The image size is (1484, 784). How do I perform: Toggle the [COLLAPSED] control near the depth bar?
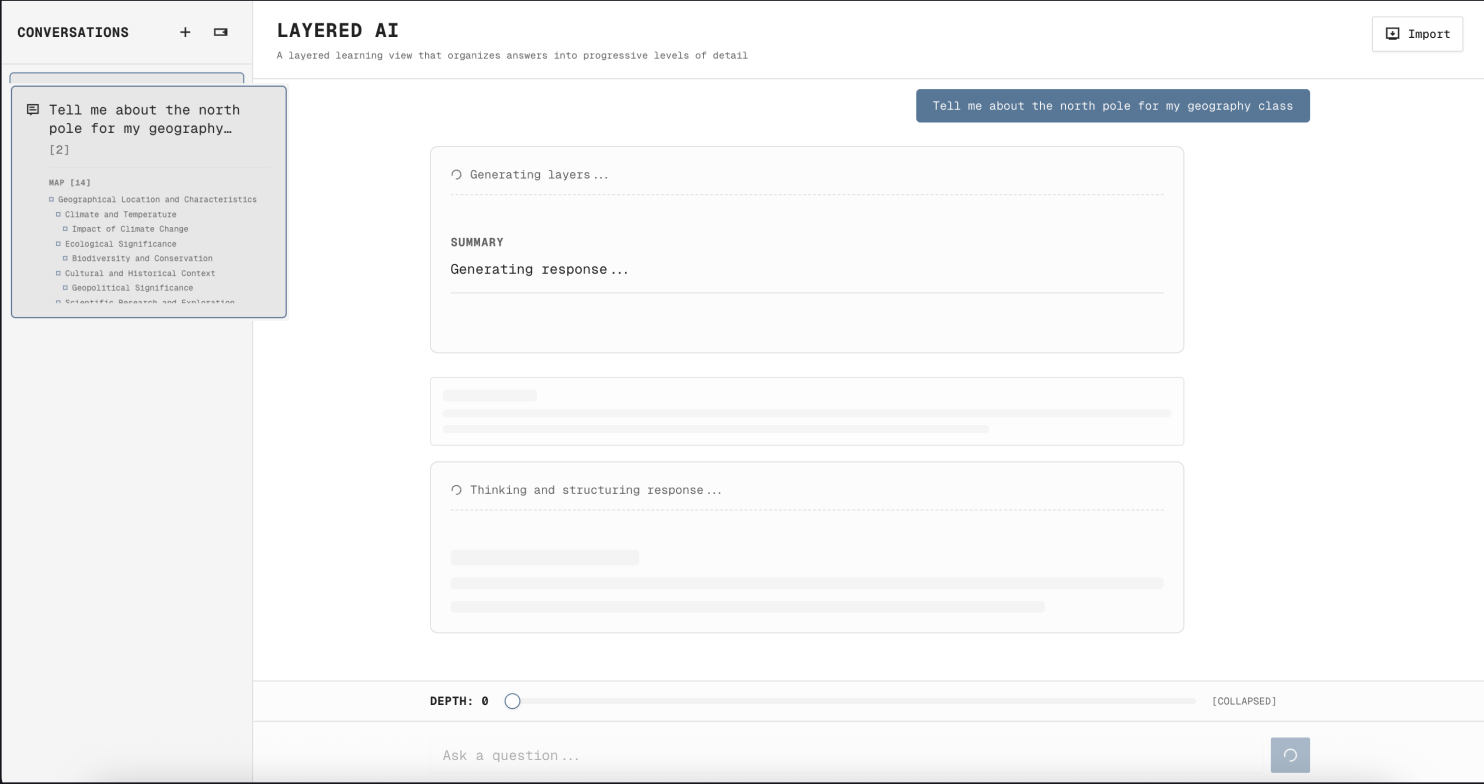tap(1243, 701)
